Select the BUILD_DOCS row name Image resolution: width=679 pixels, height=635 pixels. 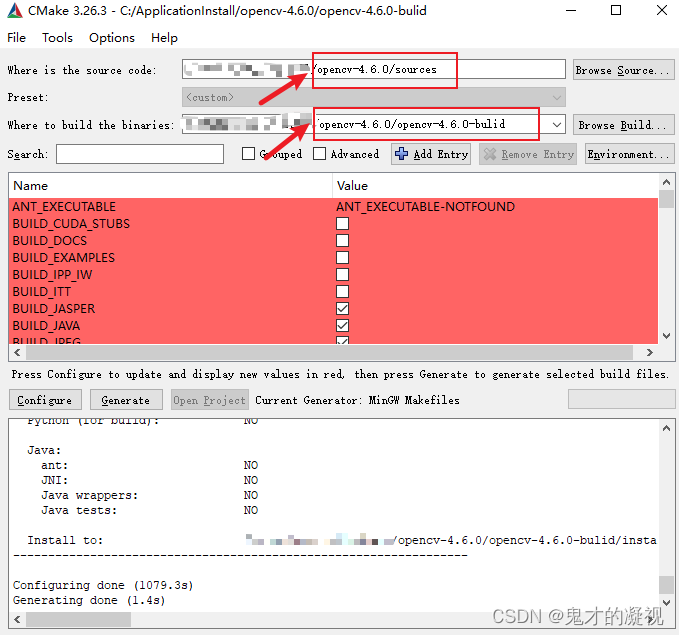click(50, 240)
